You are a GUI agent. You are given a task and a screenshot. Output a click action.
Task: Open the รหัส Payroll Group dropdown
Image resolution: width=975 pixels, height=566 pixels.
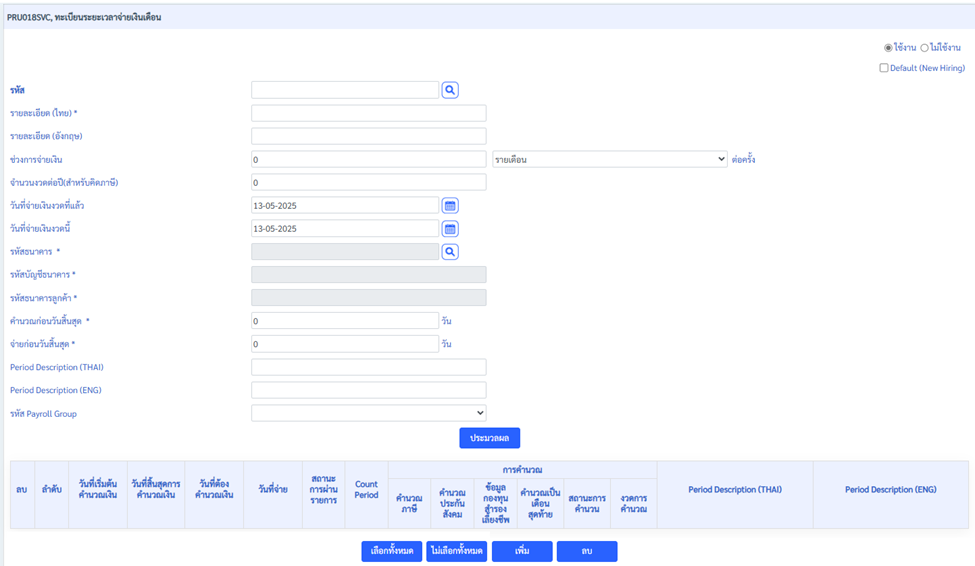pos(368,413)
